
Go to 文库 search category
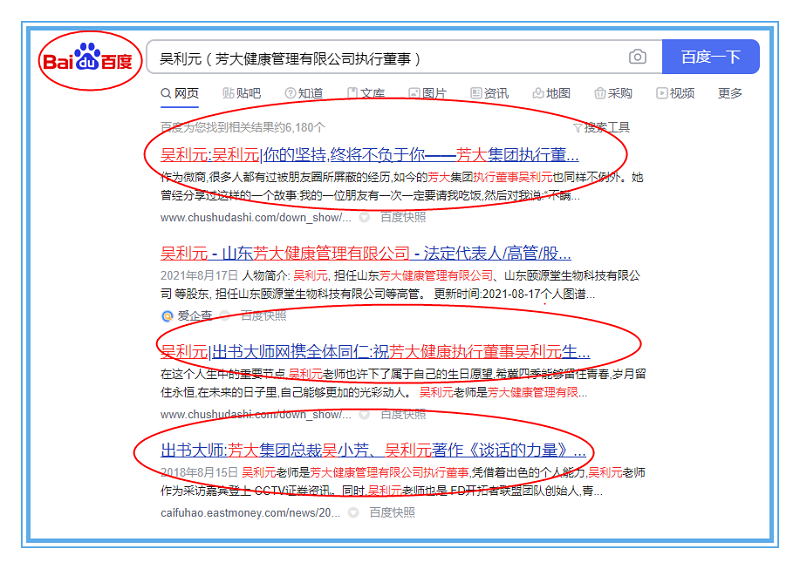pyautogui.click(x=366, y=94)
